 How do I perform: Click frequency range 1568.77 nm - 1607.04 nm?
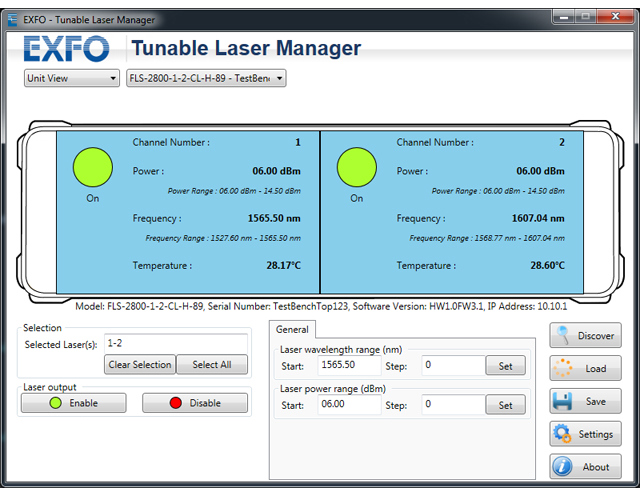(487, 238)
